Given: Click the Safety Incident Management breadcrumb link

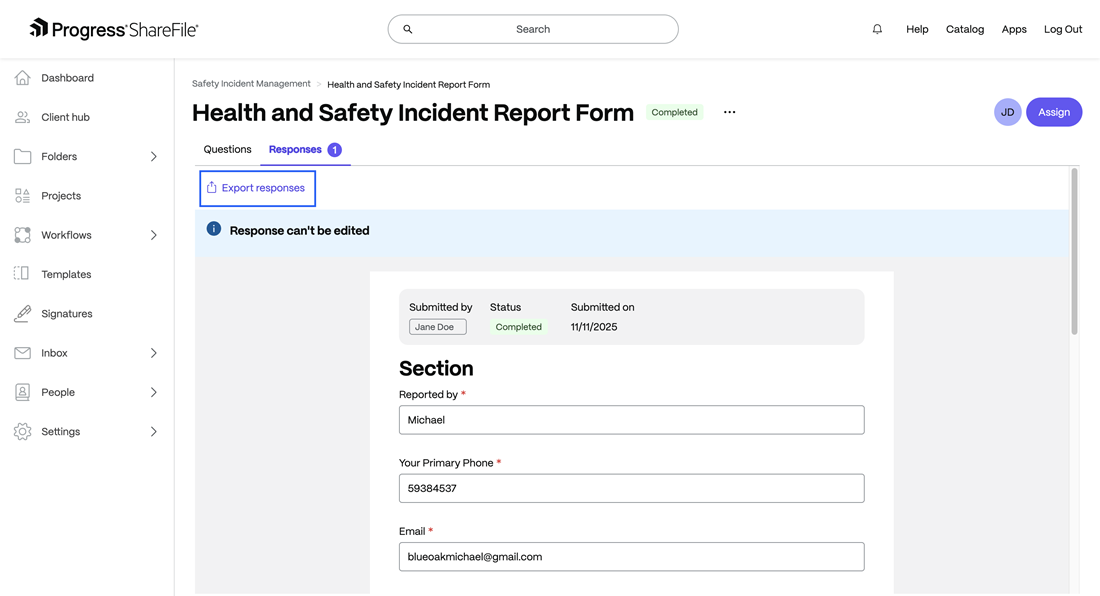Looking at the screenshot, I should click(x=251, y=84).
